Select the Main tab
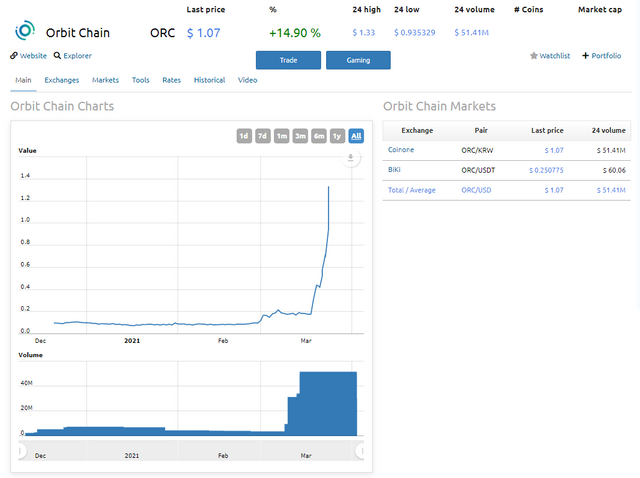 [23, 80]
